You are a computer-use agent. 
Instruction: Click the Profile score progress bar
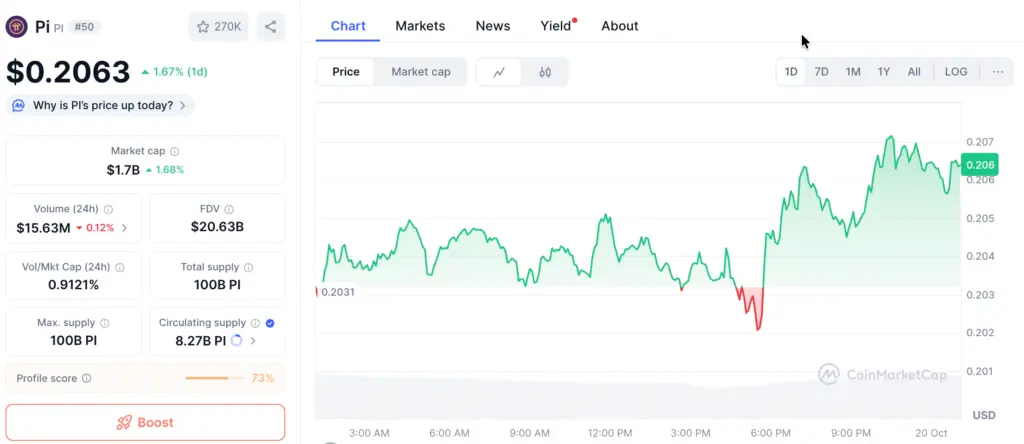click(214, 379)
